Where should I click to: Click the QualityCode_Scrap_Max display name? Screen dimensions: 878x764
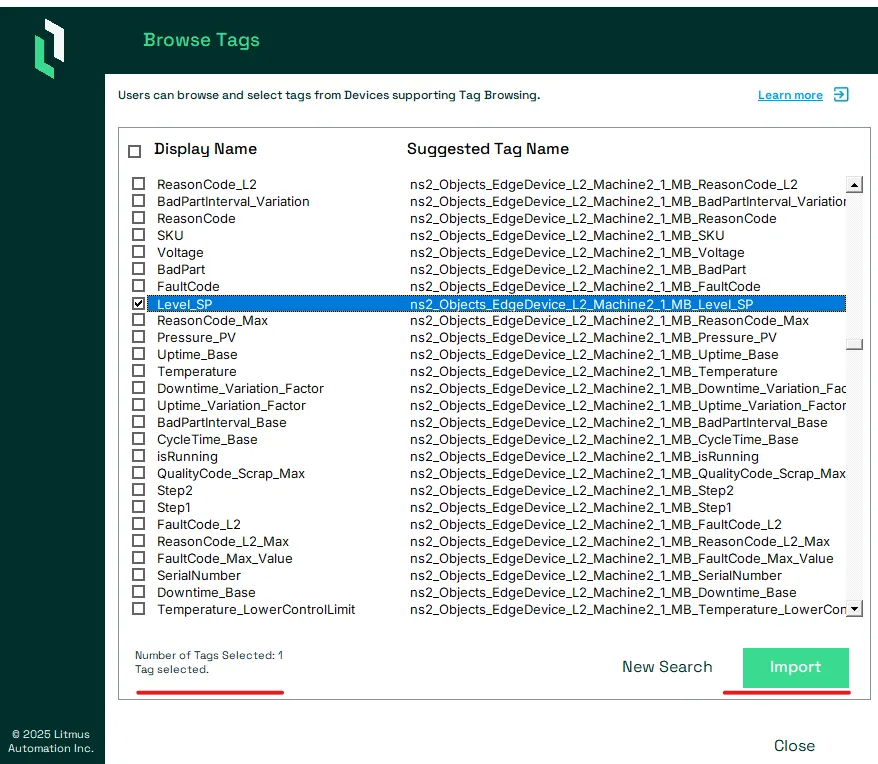pyautogui.click(x=231, y=473)
